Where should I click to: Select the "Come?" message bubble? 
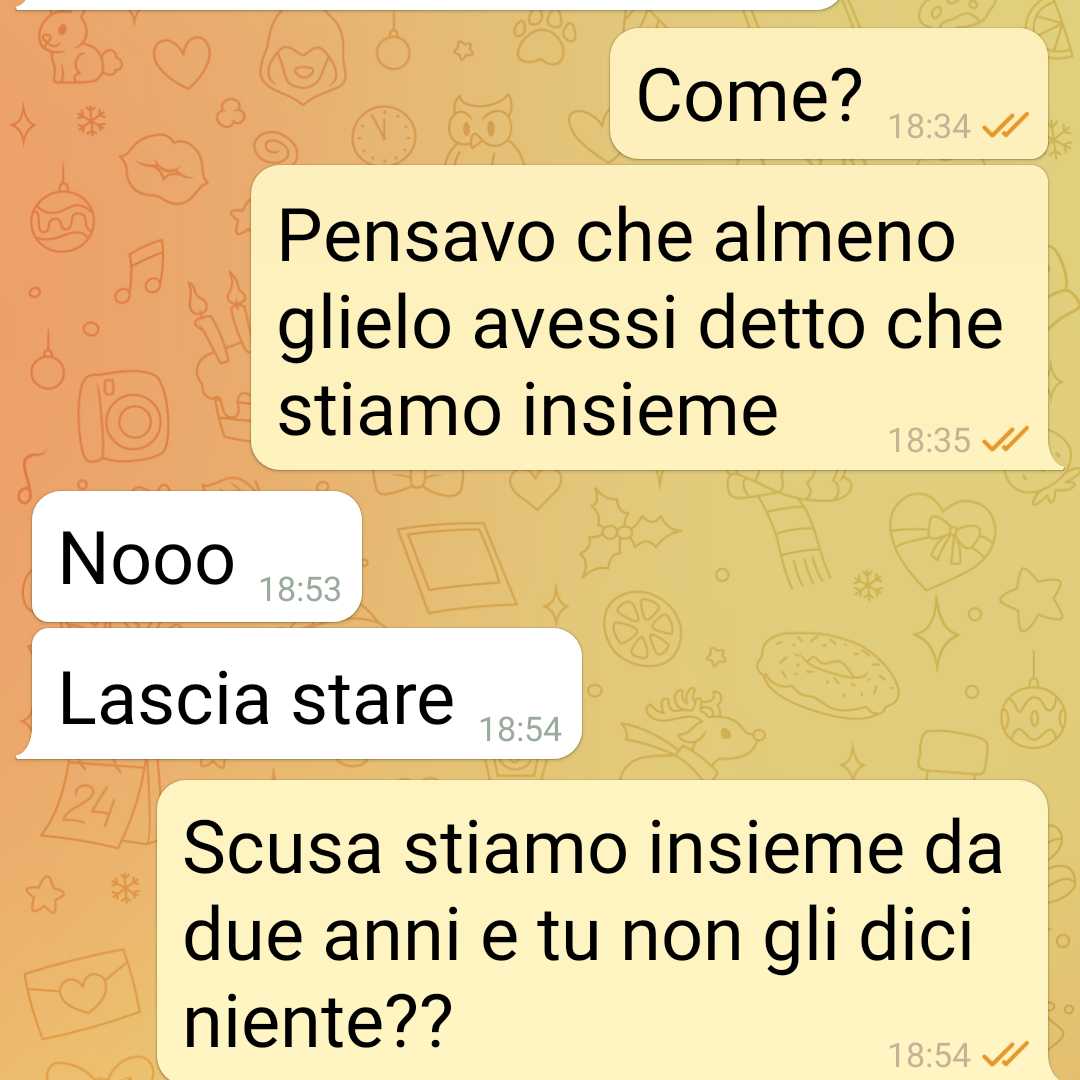point(829,93)
